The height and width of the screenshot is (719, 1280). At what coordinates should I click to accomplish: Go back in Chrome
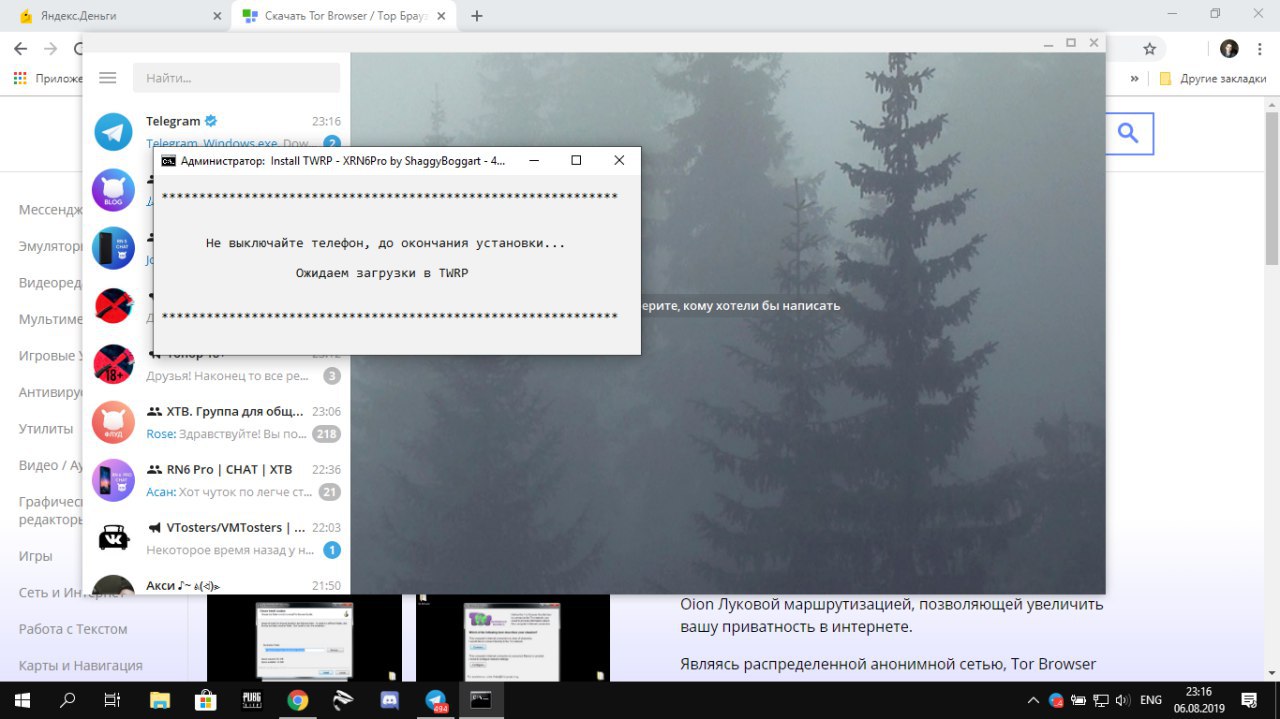click(x=20, y=49)
